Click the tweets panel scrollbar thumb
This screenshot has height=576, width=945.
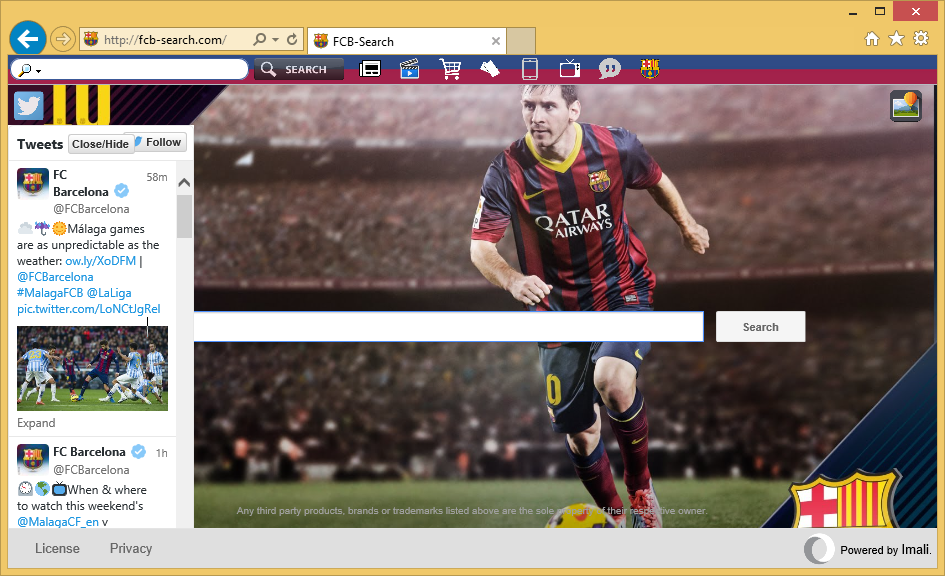pos(184,217)
